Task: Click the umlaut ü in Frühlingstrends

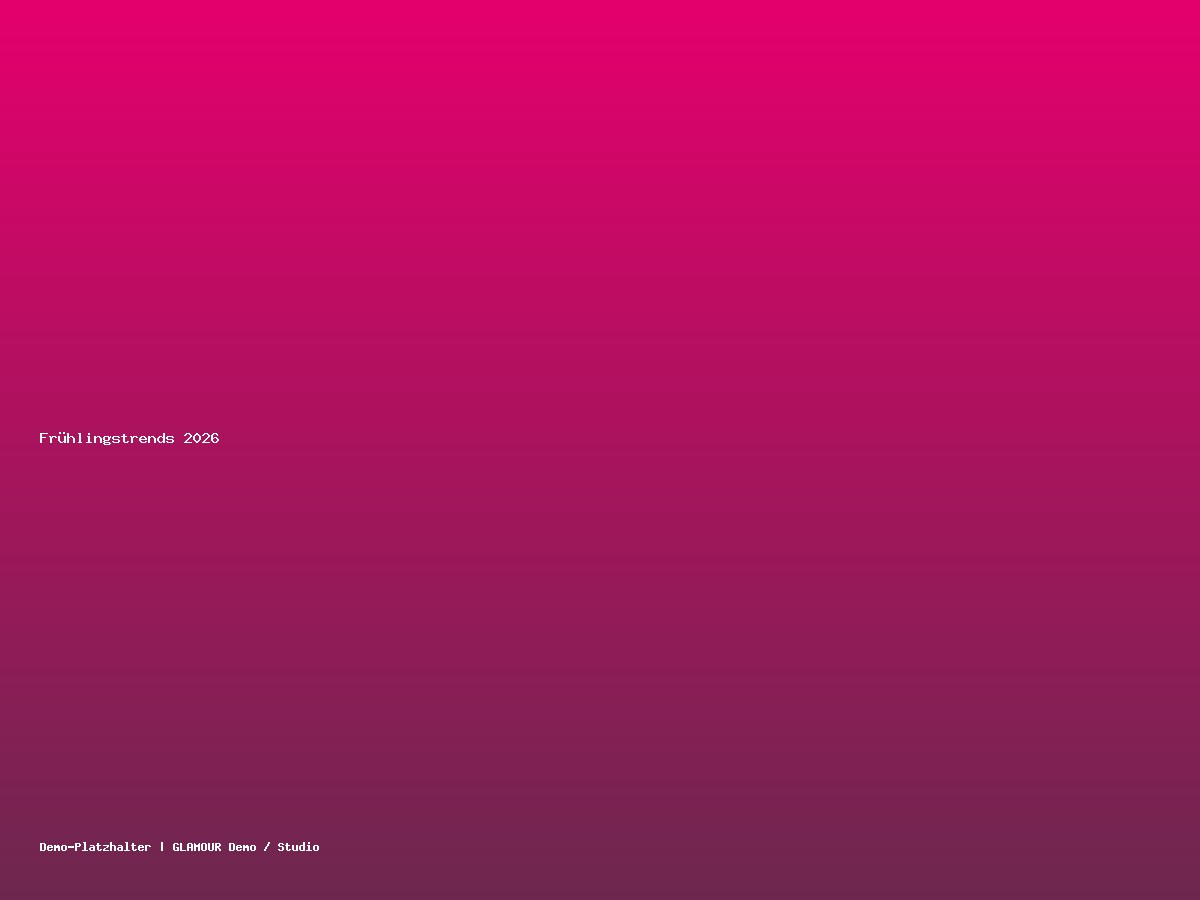Action: click(61, 438)
